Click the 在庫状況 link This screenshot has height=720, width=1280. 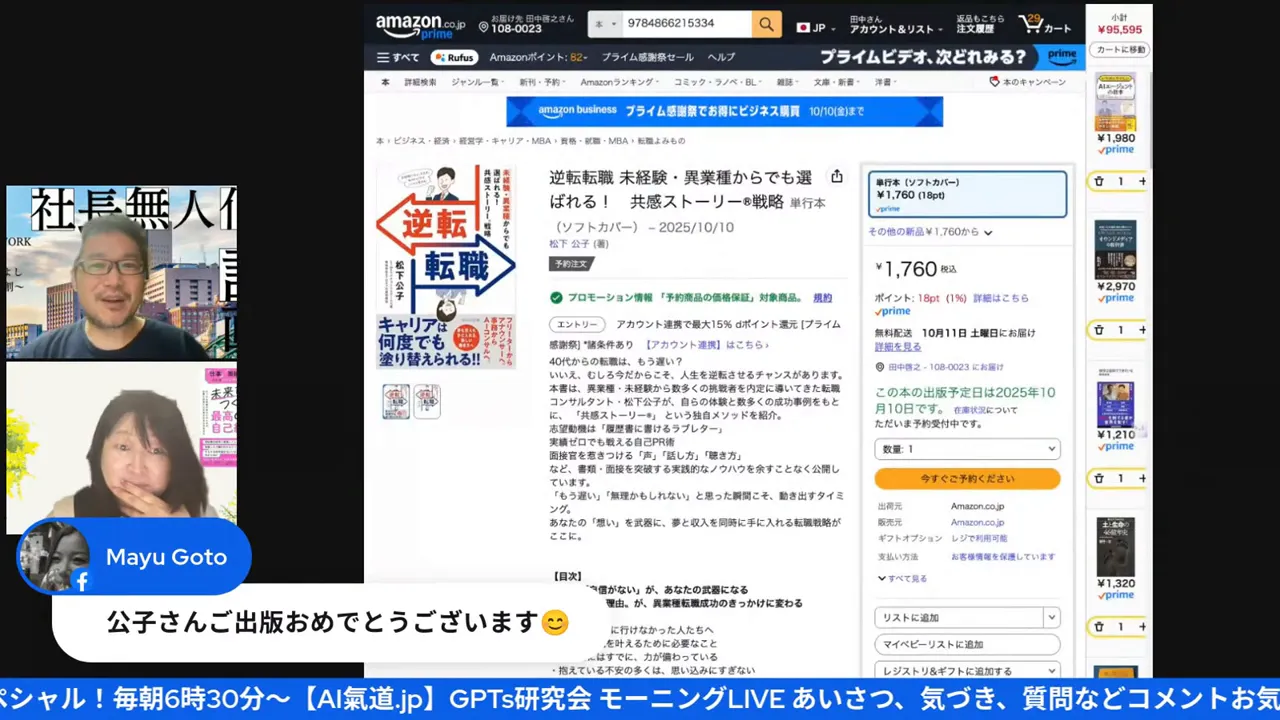pos(971,410)
